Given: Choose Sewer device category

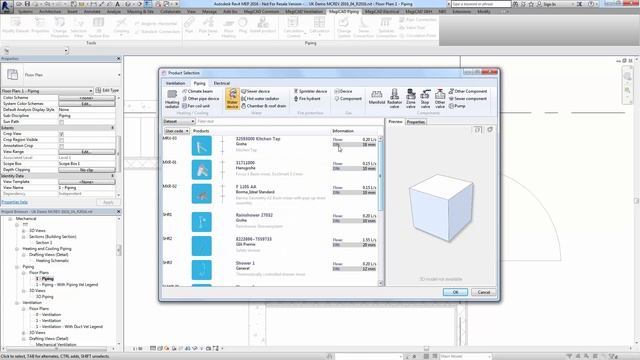Looking at the screenshot, I should (x=256, y=91).
